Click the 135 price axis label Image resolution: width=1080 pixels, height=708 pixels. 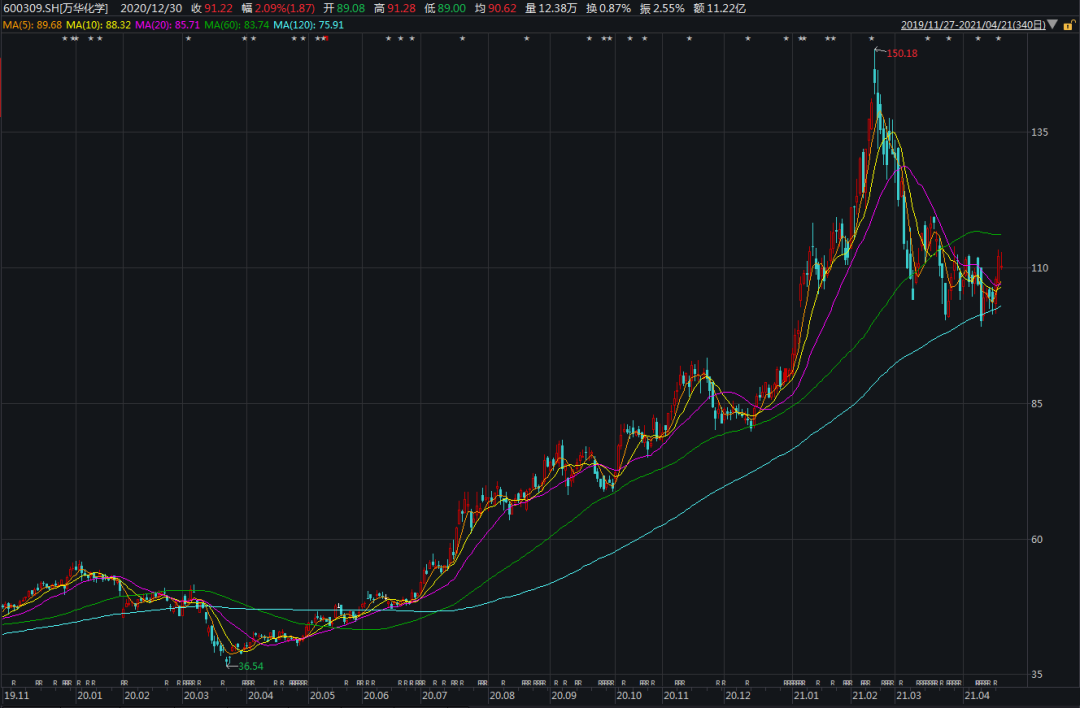pos(1039,132)
